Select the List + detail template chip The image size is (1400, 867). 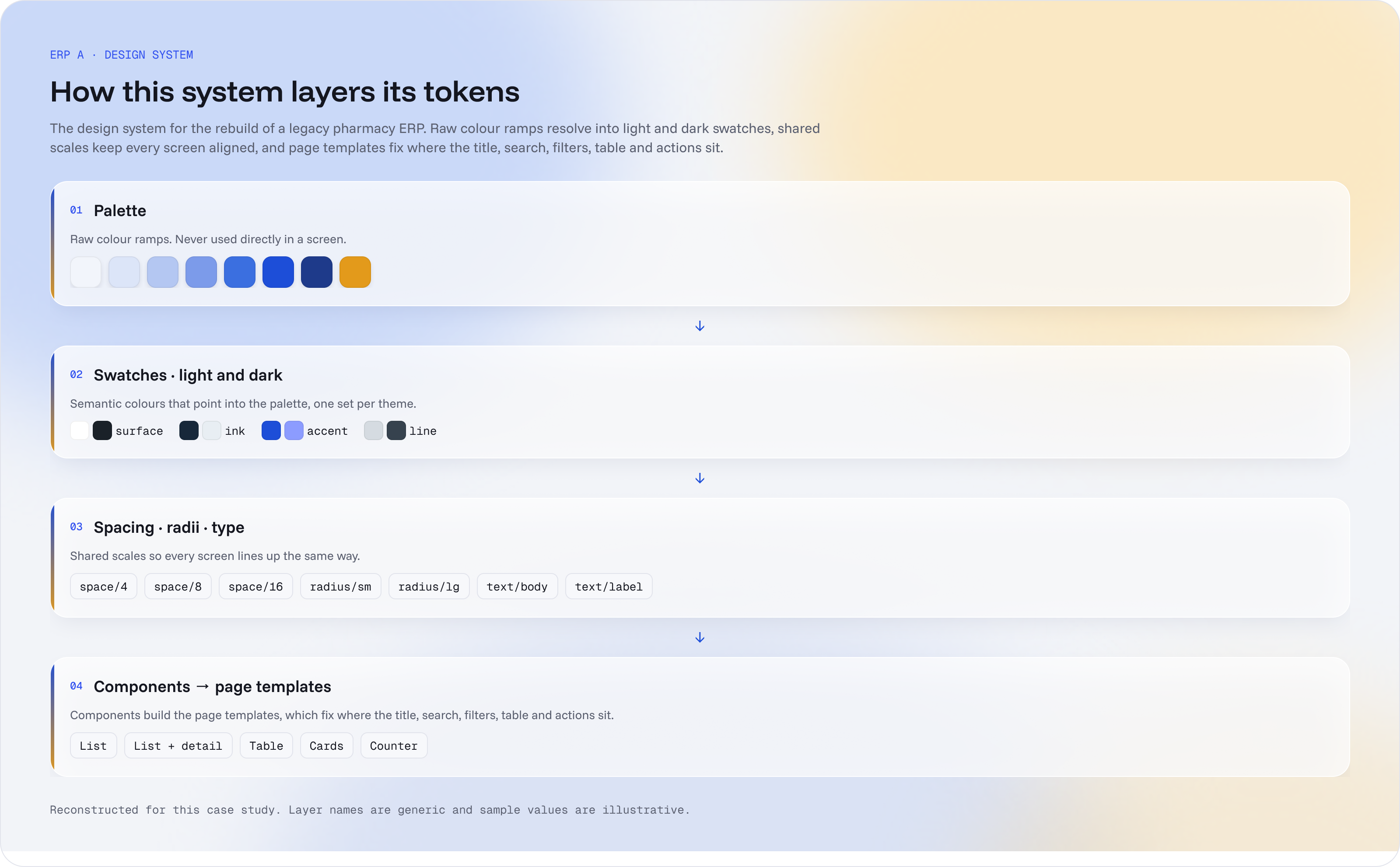click(x=178, y=746)
